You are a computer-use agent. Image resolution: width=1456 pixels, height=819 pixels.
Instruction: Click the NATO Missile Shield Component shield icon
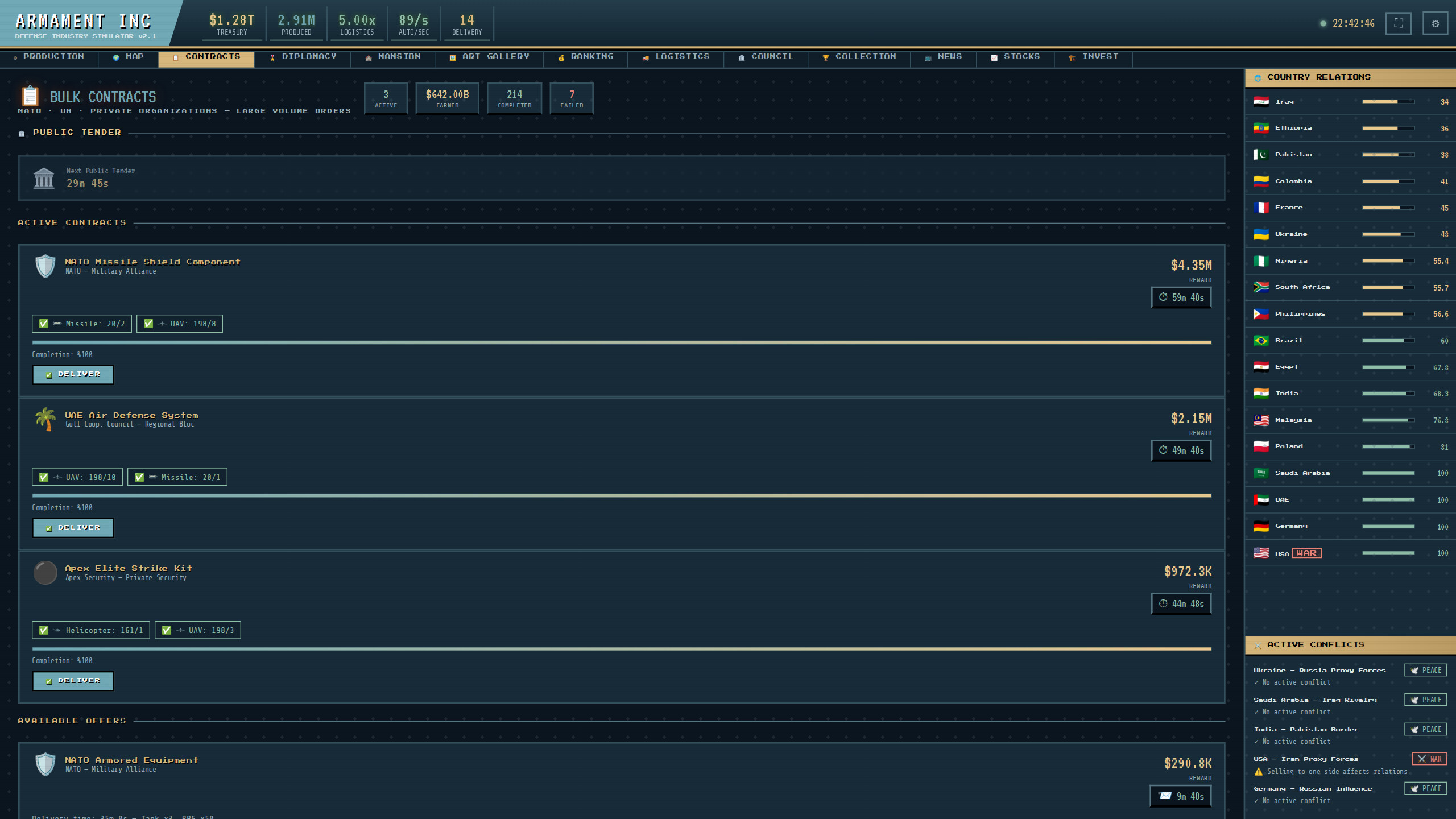[x=45, y=266]
